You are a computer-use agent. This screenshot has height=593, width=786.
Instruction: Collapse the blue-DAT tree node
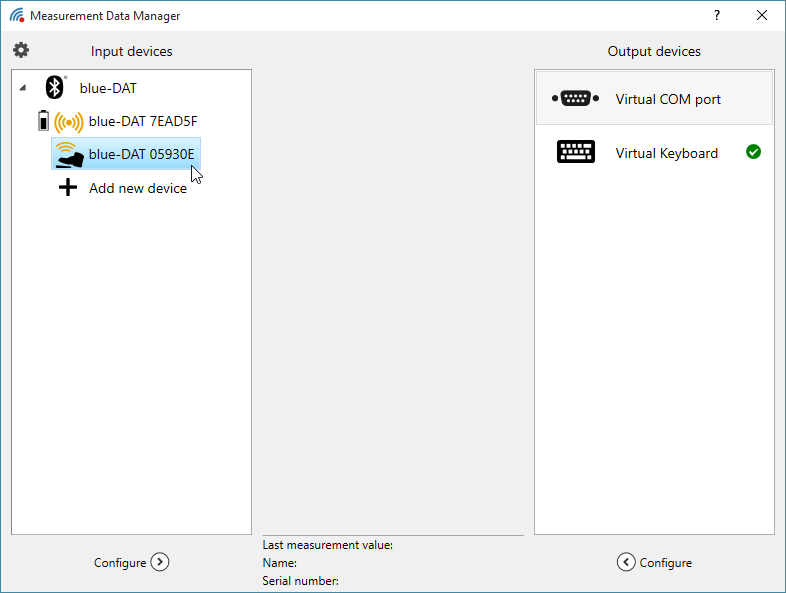click(23, 88)
